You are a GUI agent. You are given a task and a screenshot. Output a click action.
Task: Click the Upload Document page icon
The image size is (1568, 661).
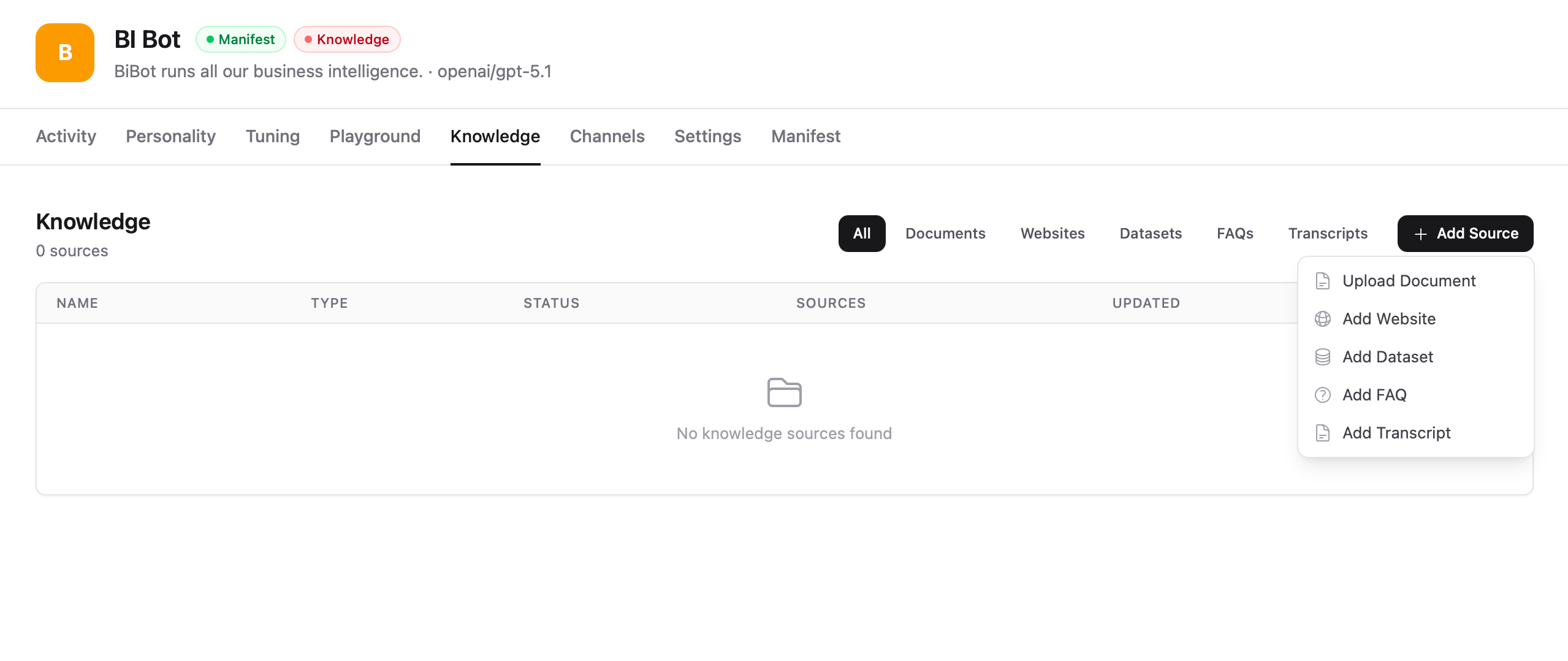[x=1323, y=280]
